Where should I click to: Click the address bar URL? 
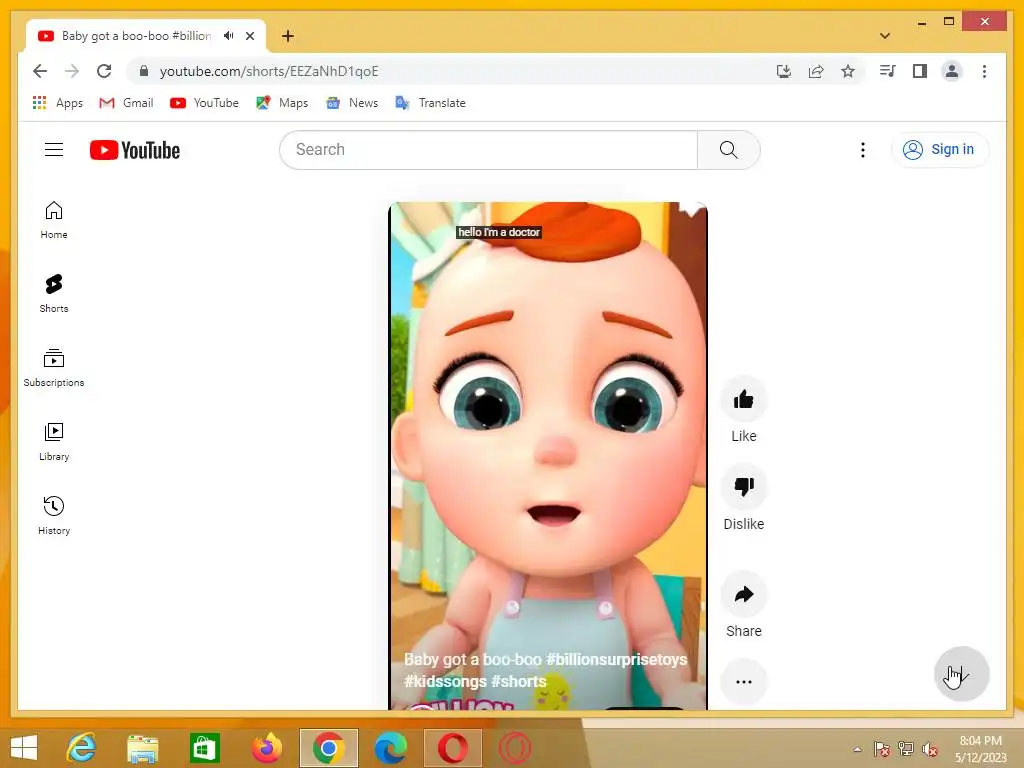point(269,71)
